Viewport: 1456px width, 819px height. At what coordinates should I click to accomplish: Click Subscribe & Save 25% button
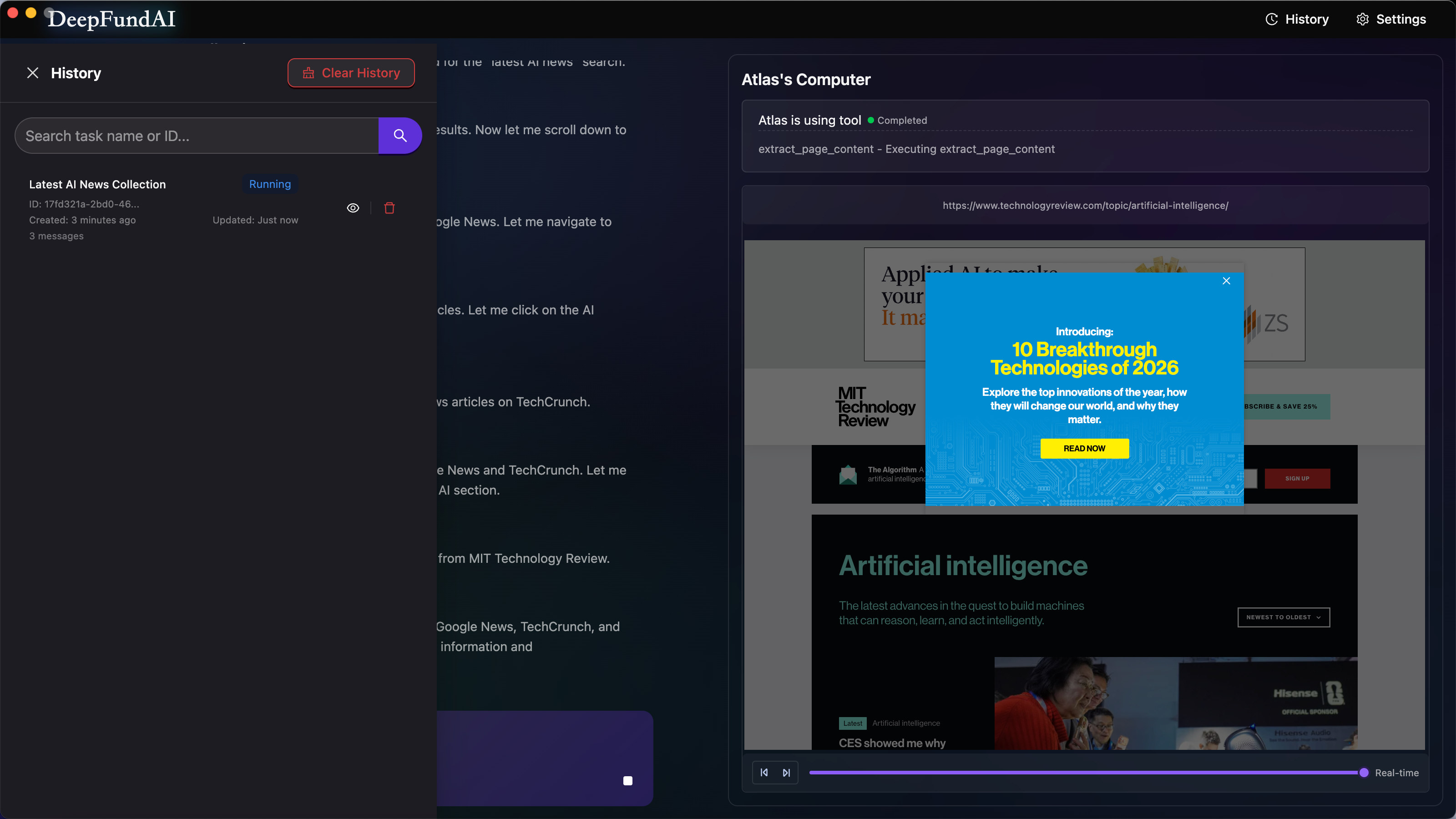click(1286, 406)
